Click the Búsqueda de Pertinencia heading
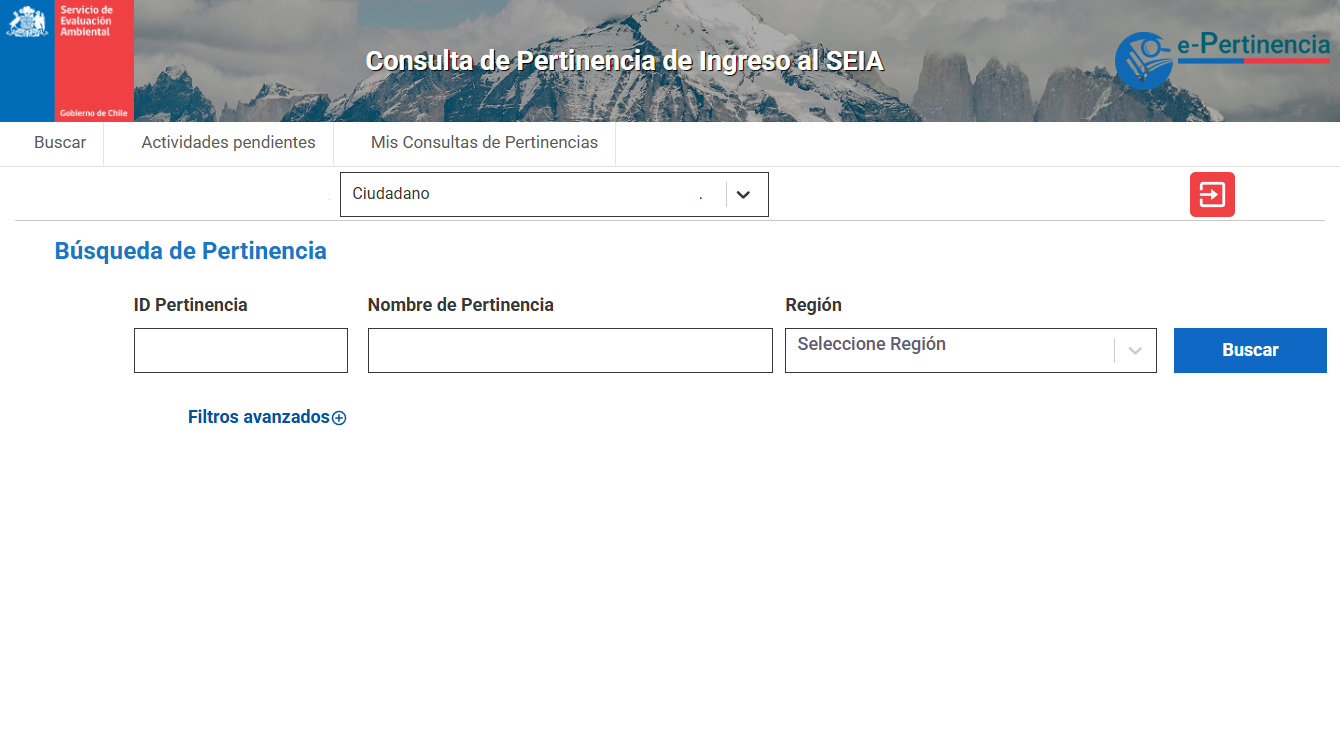The image size is (1340, 740). coord(190,251)
